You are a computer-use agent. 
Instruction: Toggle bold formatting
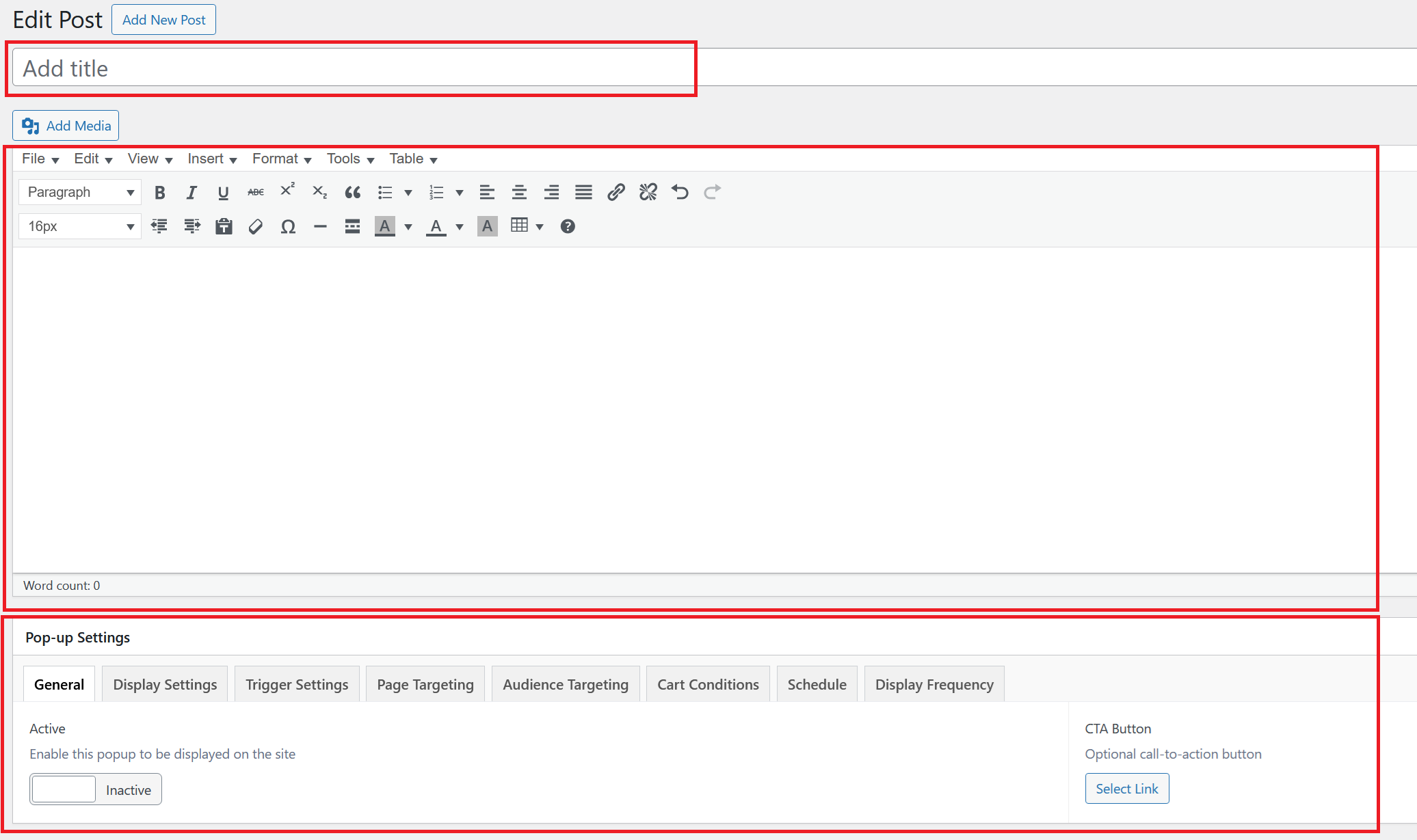point(160,193)
